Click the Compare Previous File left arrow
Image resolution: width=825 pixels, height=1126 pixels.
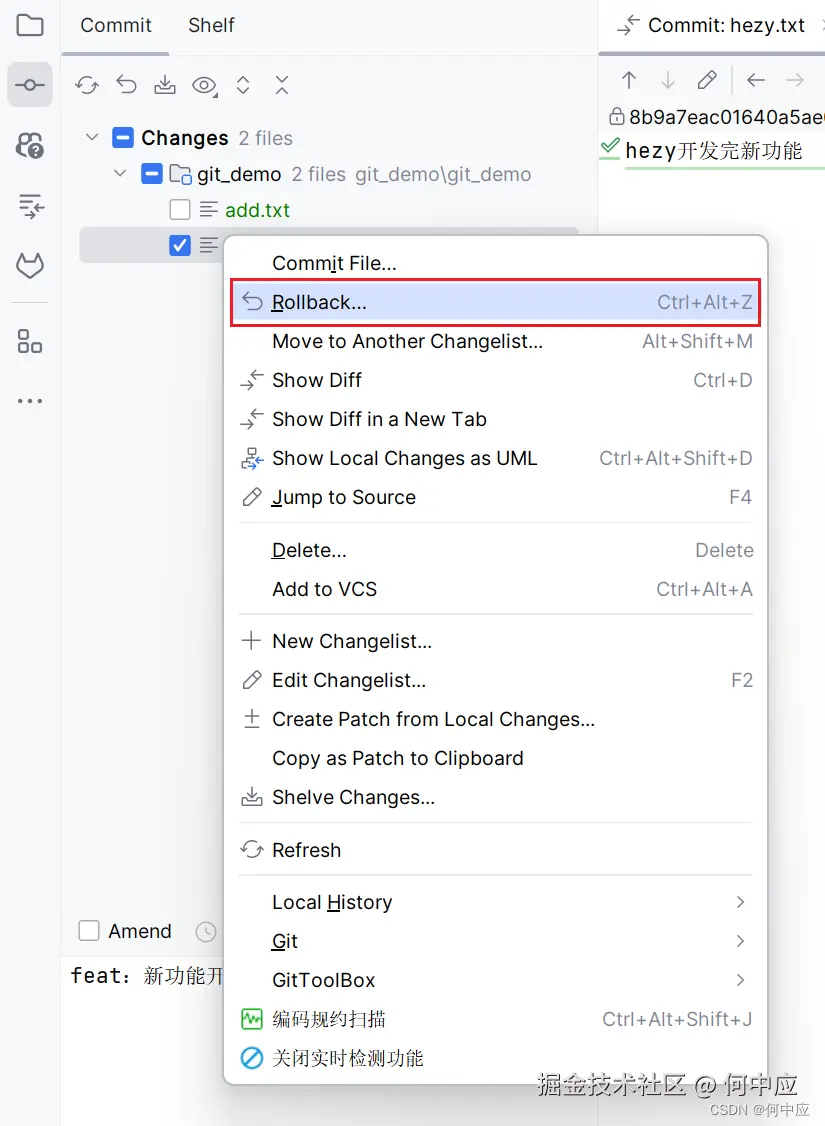click(755, 80)
